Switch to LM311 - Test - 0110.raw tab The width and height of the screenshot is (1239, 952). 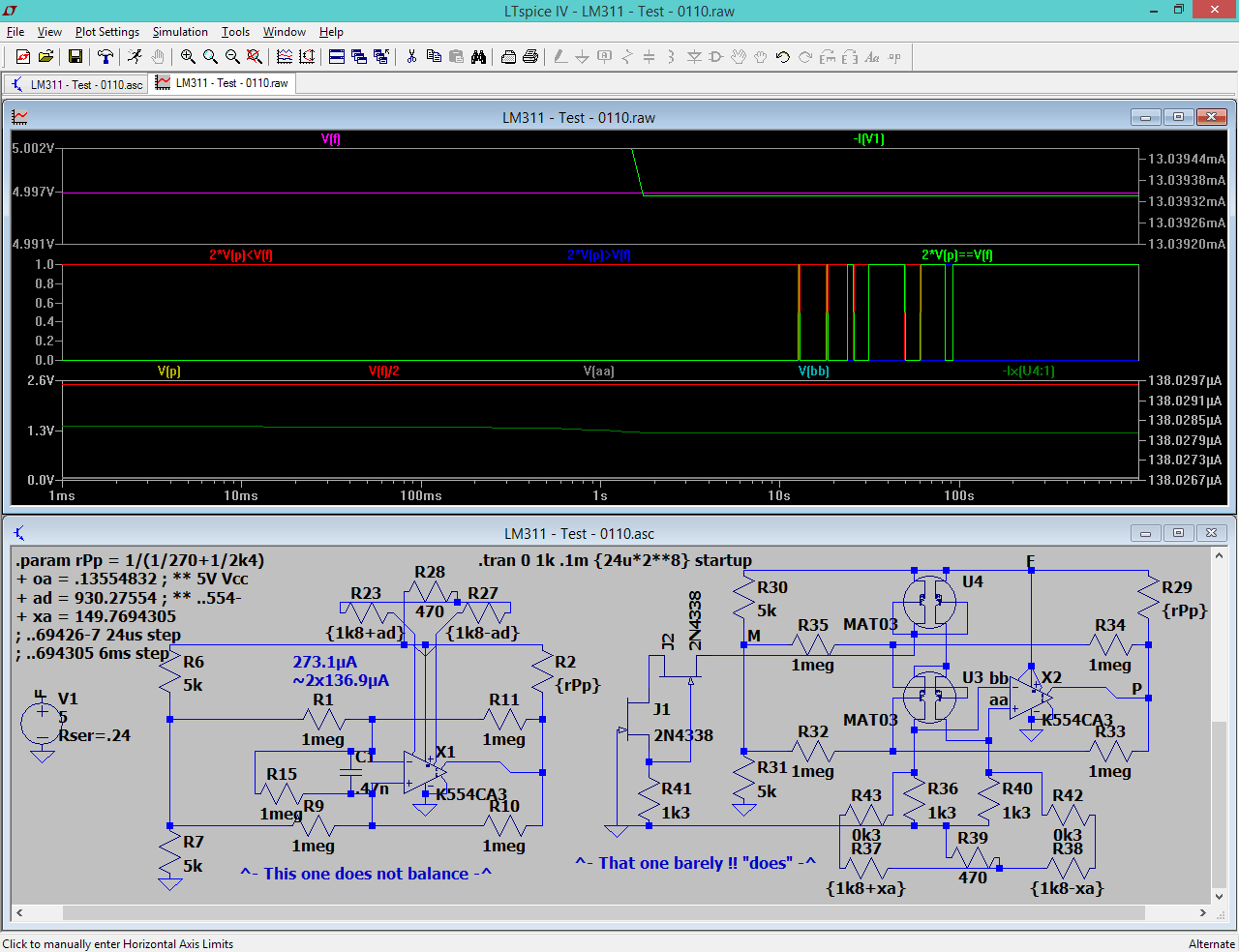[x=223, y=83]
